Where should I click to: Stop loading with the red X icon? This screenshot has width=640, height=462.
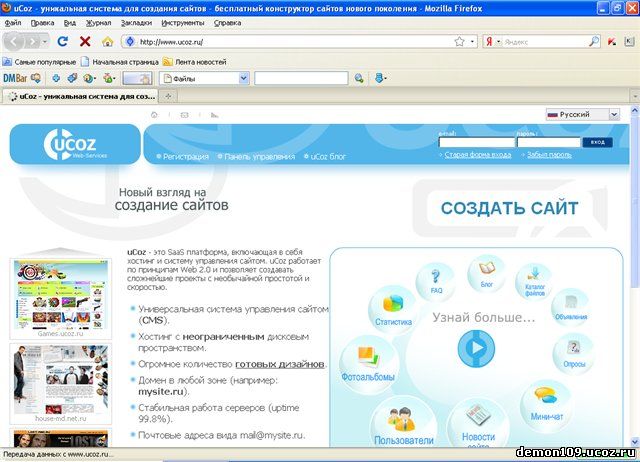[85, 41]
